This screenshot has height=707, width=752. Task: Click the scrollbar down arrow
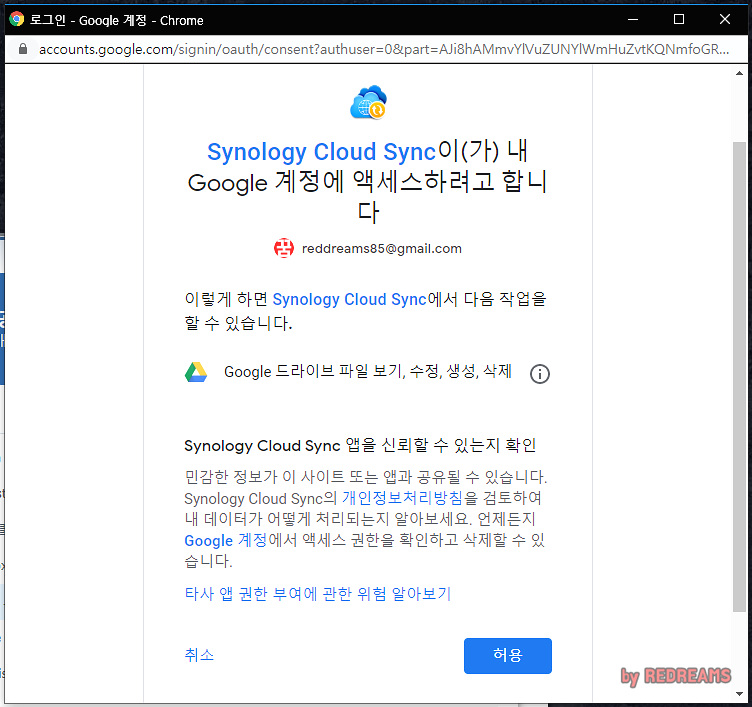(739, 694)
